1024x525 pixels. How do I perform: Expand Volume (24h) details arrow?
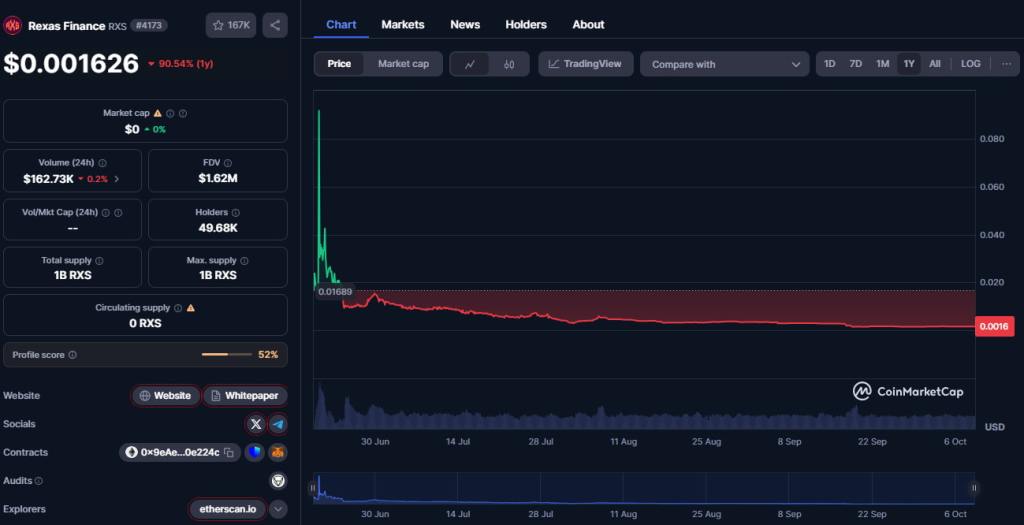[x=117, y=179]
